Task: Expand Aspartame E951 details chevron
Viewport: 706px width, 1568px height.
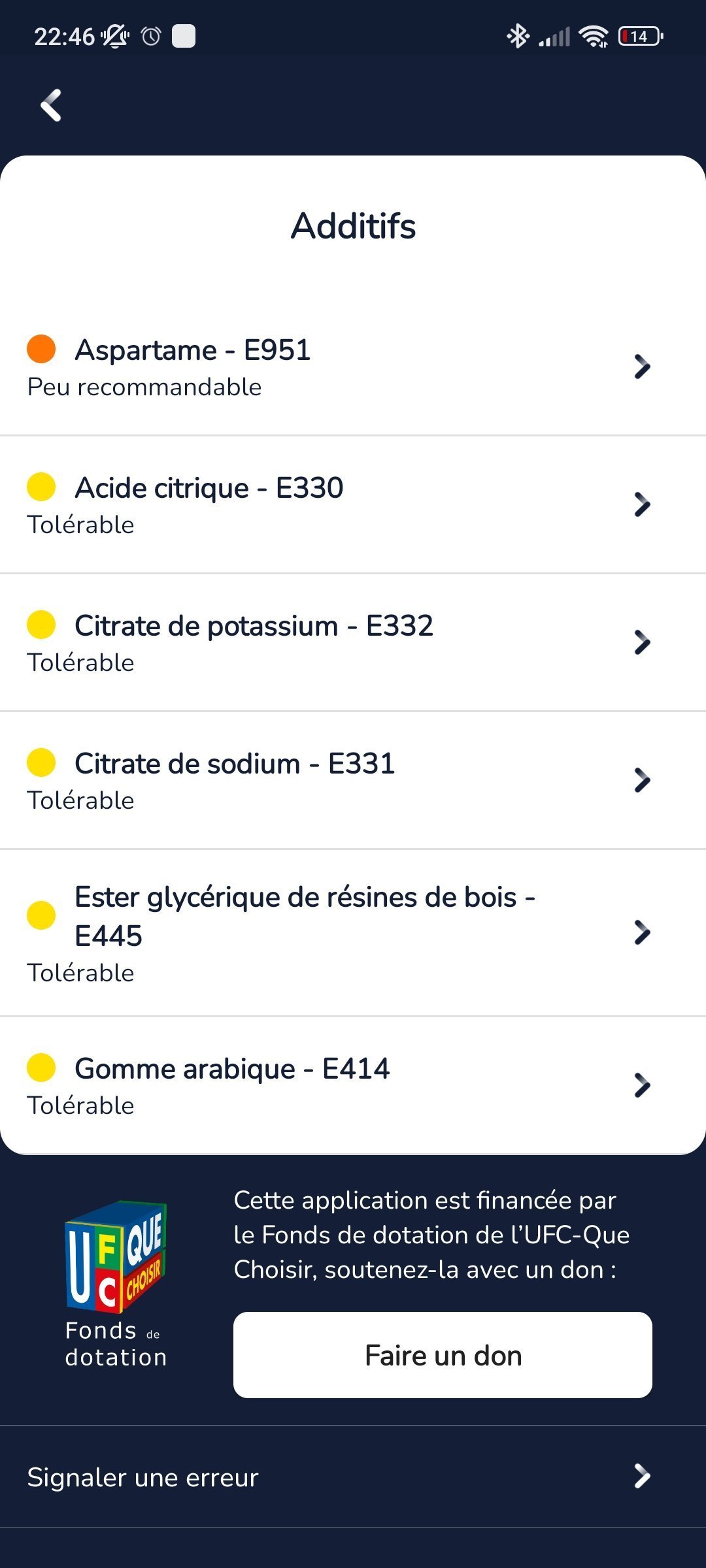Action: [x=642, y=367]
